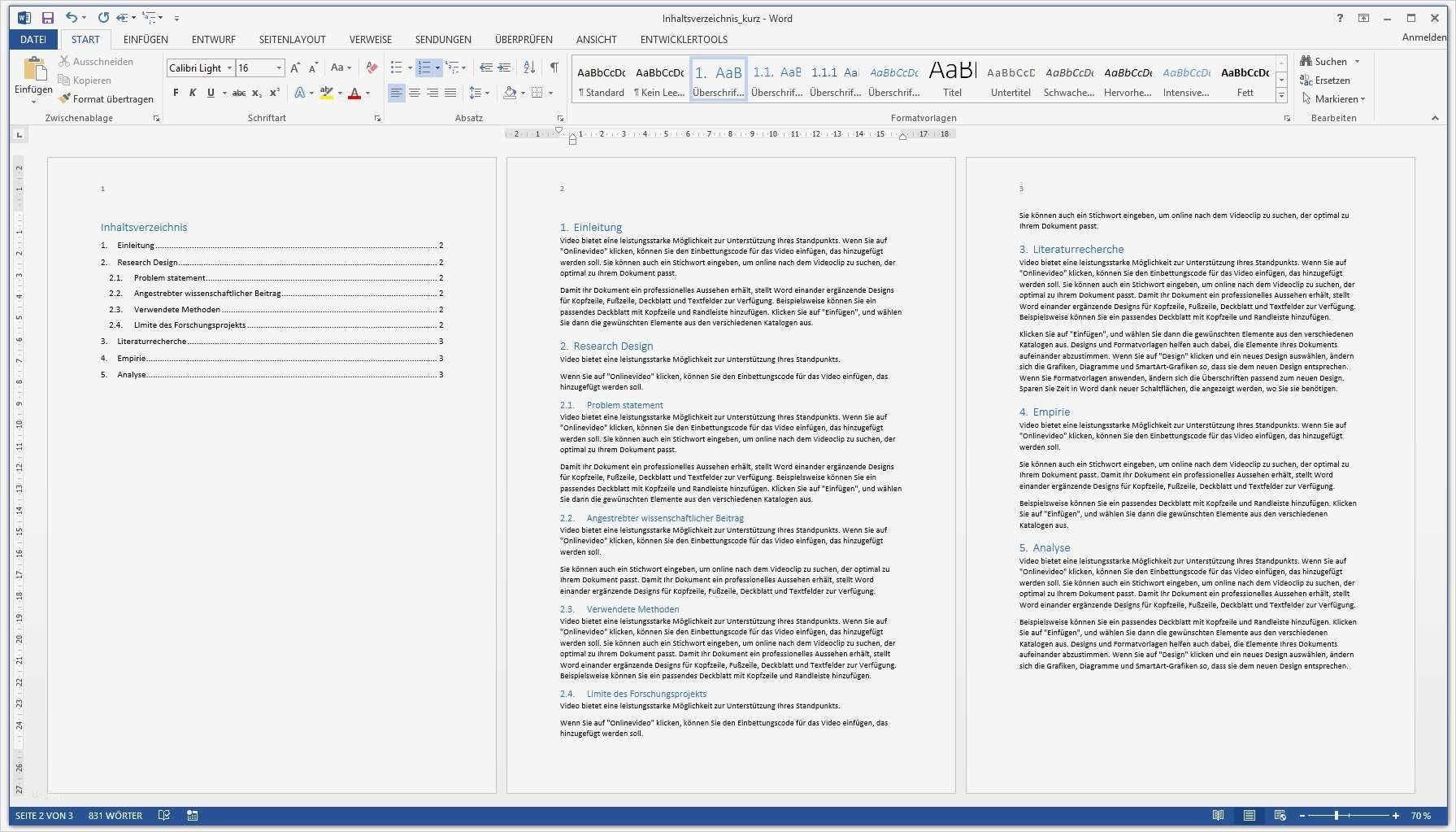Toggle underline formatting (U)

coord(210,93)
